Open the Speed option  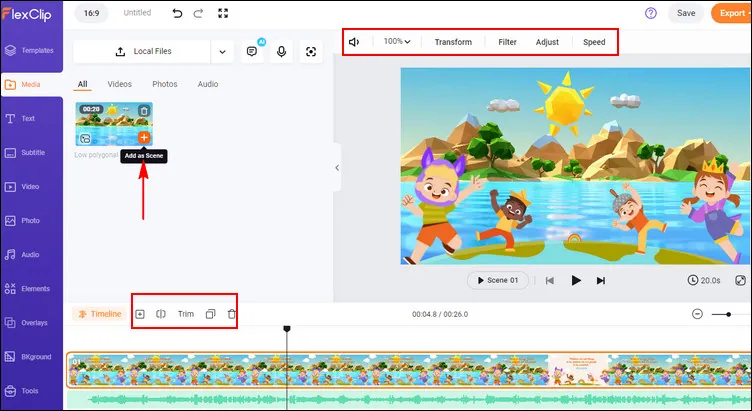[594, 42]
